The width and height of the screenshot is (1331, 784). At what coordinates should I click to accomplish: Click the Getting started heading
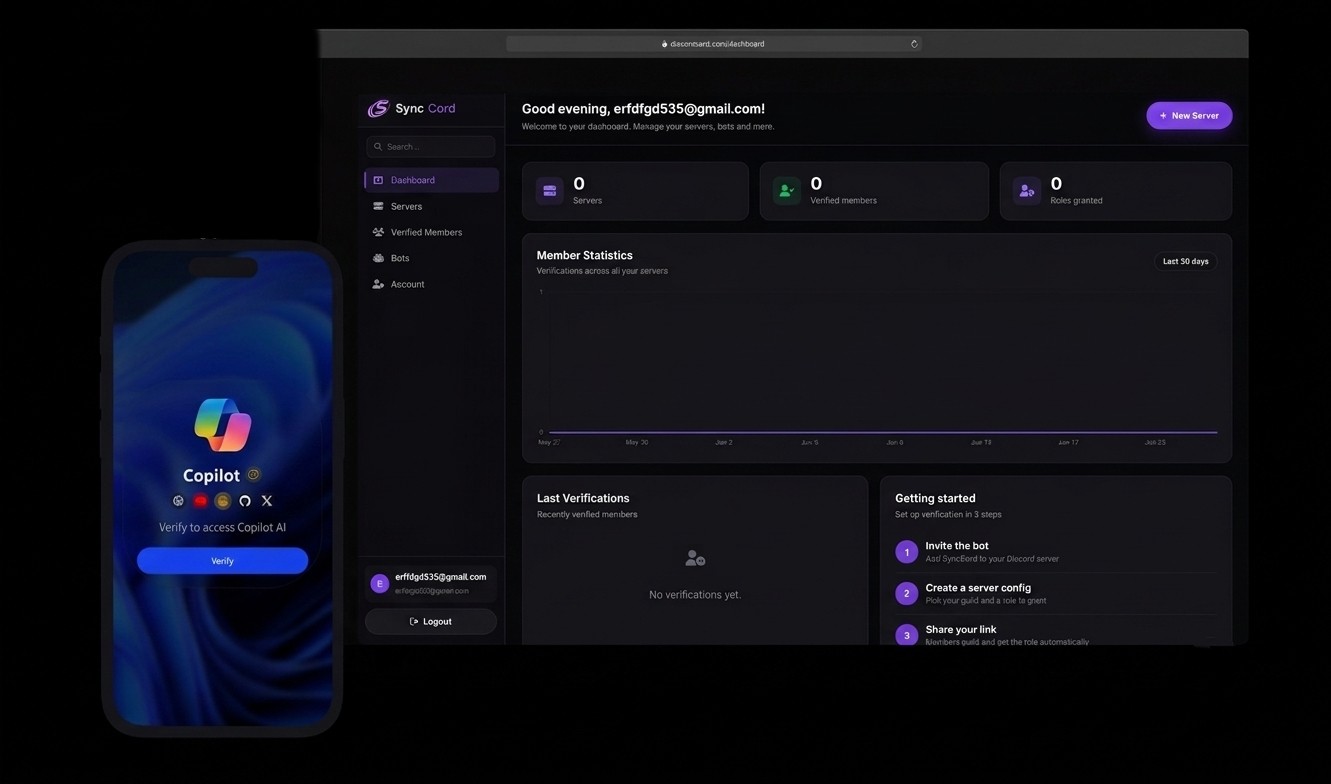[x=935, y=498]
